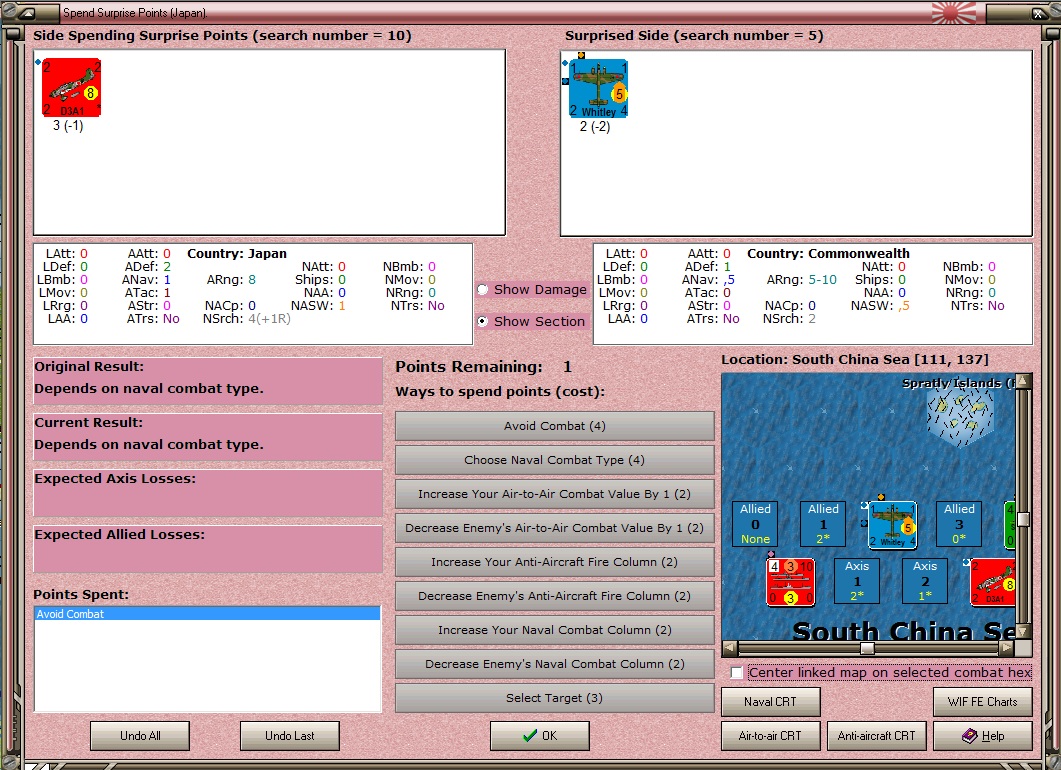Open the Naval CRT chart

coord(771,702)
